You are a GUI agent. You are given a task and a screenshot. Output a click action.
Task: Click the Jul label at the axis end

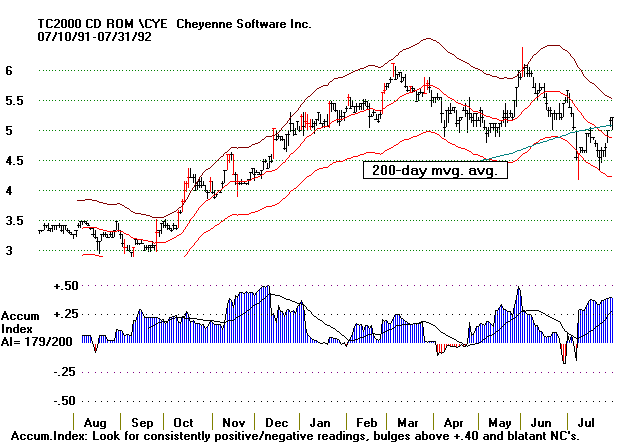click(589, 423)
